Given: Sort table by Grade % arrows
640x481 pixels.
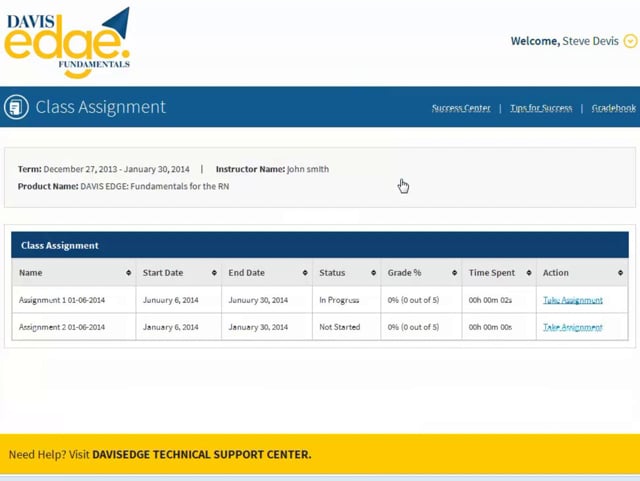Looking at the screenshot, I should point(454,273).
